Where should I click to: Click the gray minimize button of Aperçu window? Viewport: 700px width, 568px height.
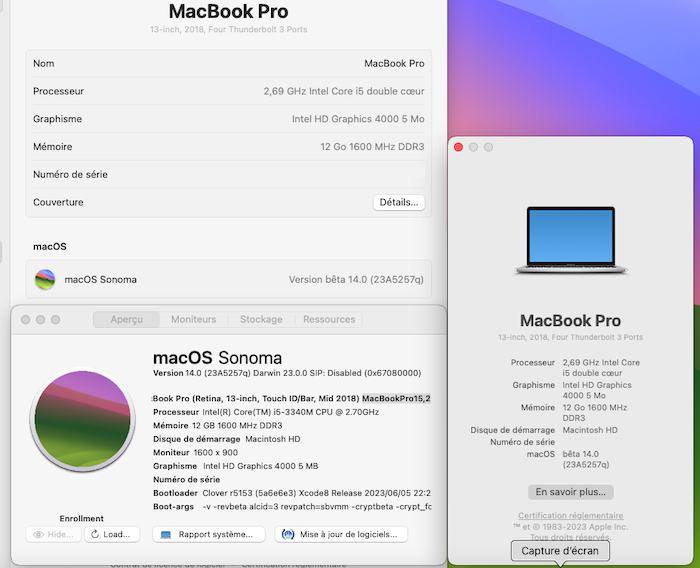coord(41,320)
